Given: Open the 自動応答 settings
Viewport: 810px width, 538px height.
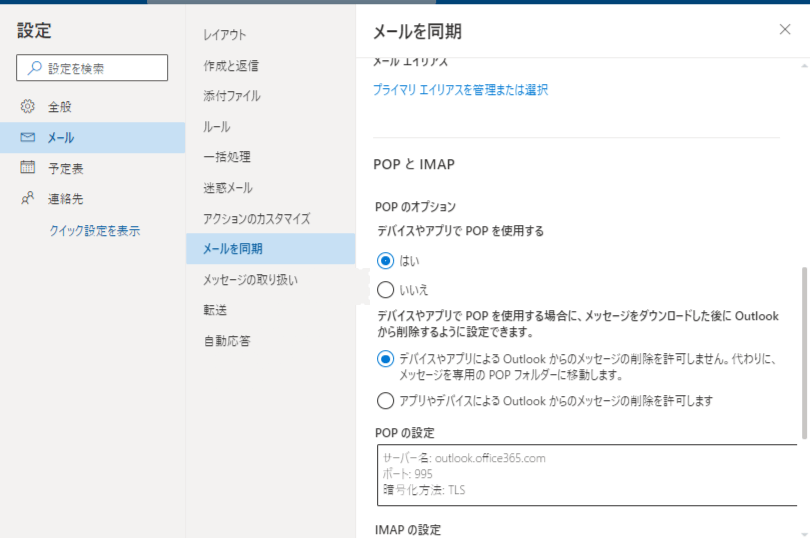Looking at the screenshot, I should (x=226, y=341).
